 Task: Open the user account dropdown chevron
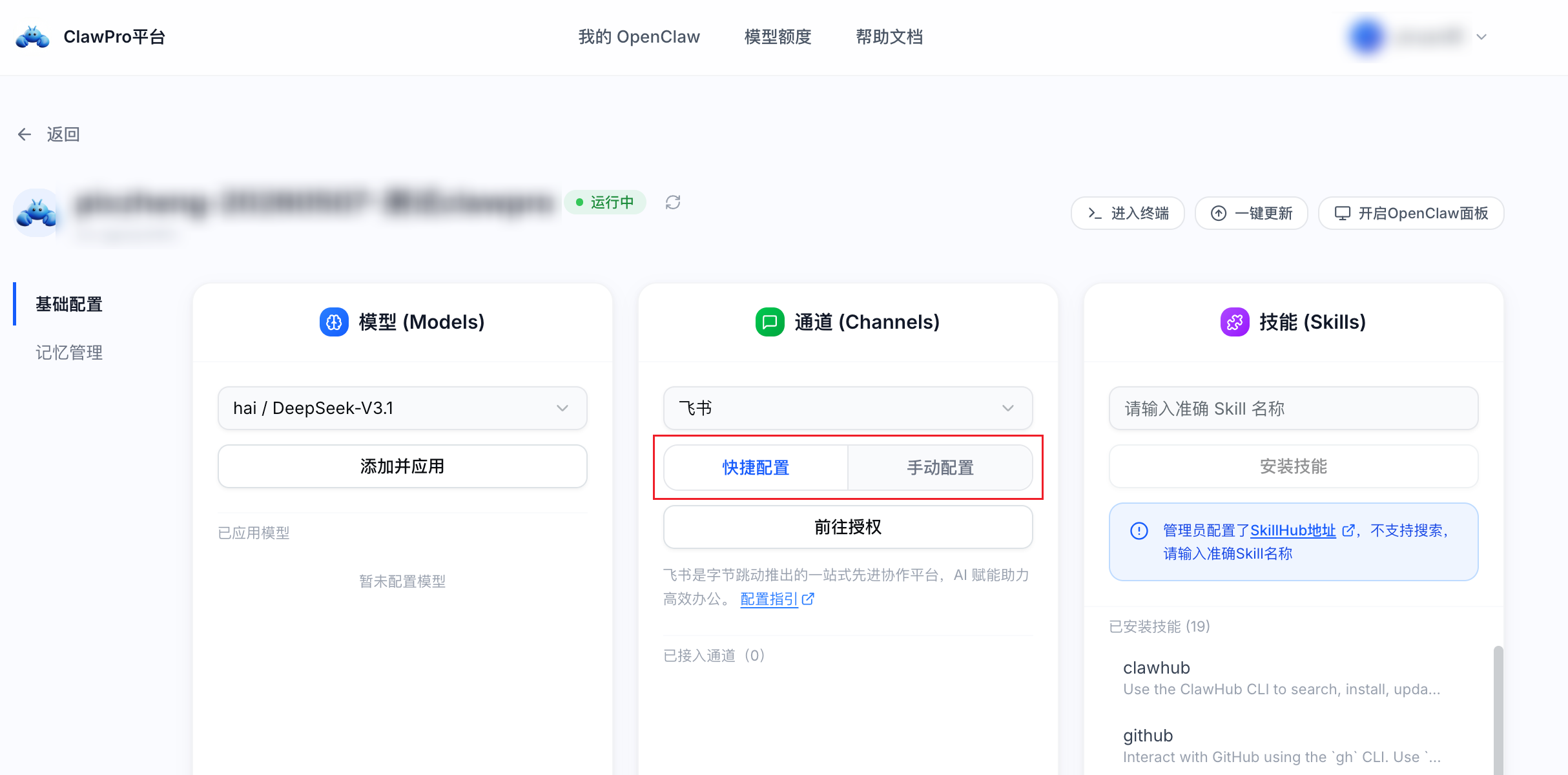1481,37
